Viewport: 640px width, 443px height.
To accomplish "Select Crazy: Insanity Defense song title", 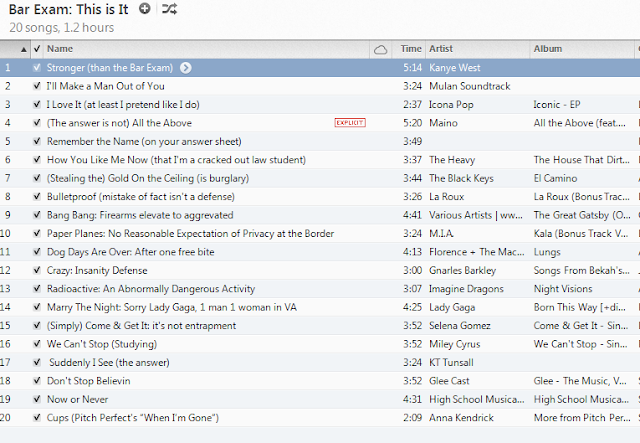I will (x=97, y=270).
